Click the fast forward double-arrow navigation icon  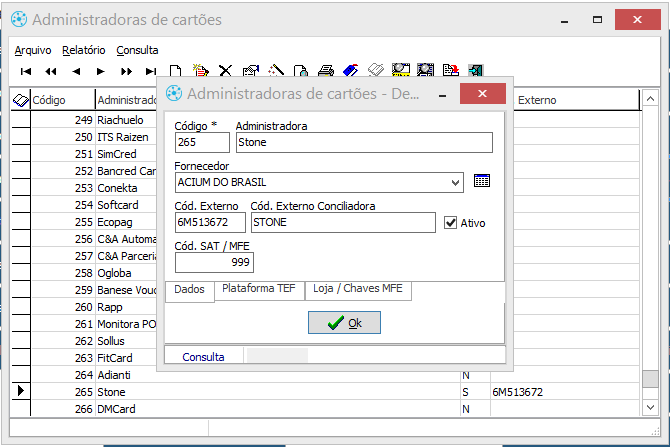click(126, 71)
